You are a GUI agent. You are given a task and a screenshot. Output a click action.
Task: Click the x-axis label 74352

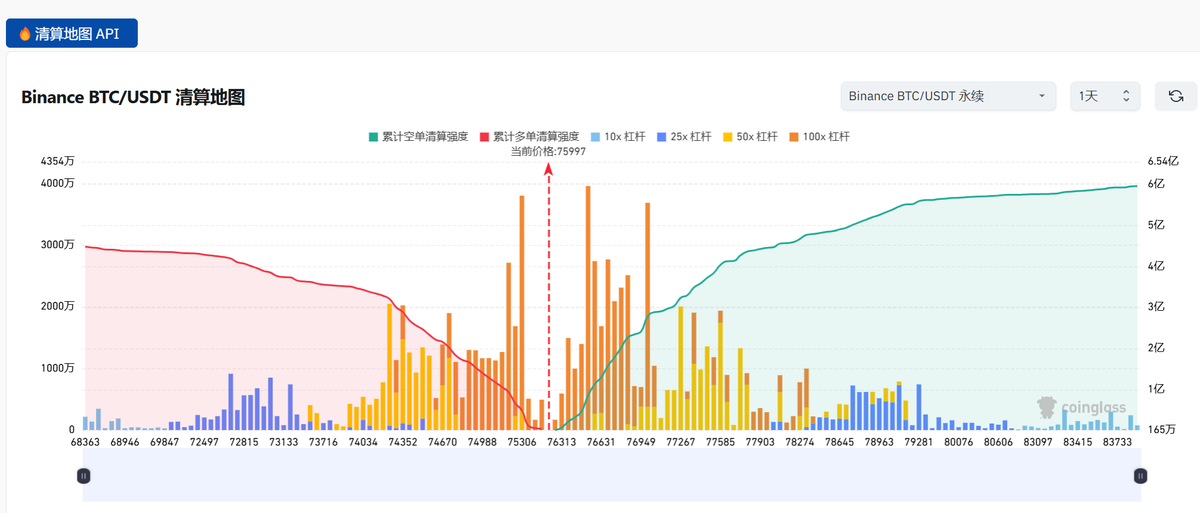click(402, 442)
